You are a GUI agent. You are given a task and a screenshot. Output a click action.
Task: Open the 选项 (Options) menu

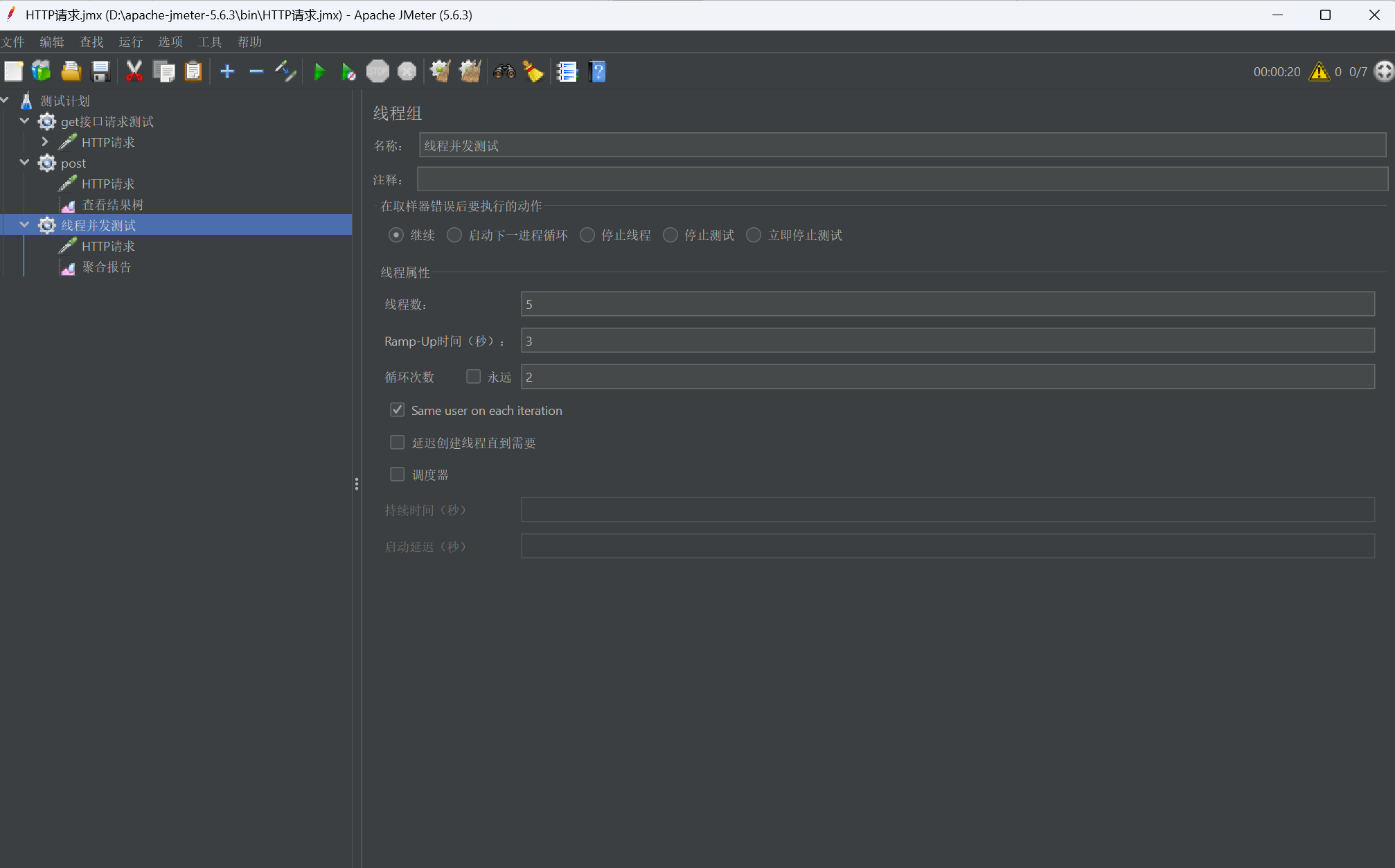pos(170,42)
